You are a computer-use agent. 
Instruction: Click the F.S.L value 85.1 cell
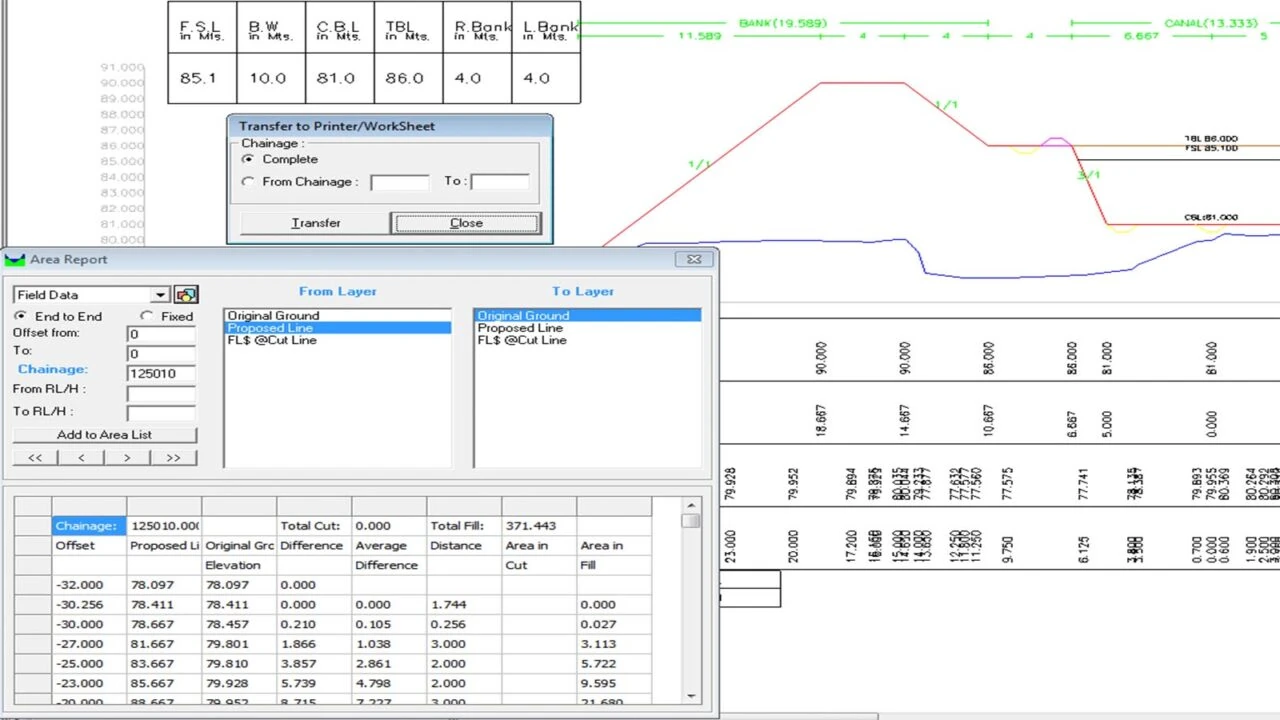pyautogui.click(x=202, y=78)
